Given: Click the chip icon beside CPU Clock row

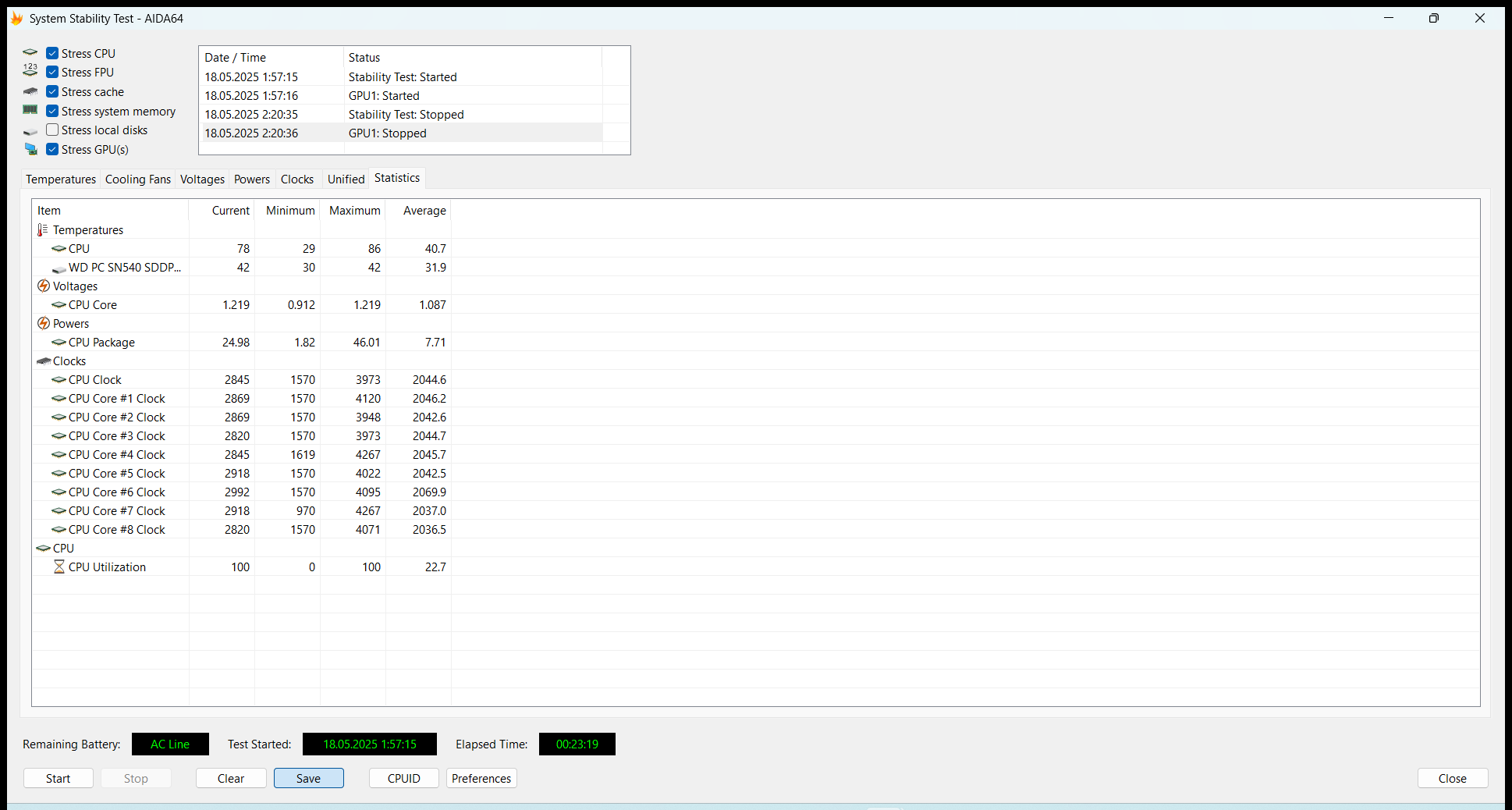Looking at the screenshot, I should [59, 380].
